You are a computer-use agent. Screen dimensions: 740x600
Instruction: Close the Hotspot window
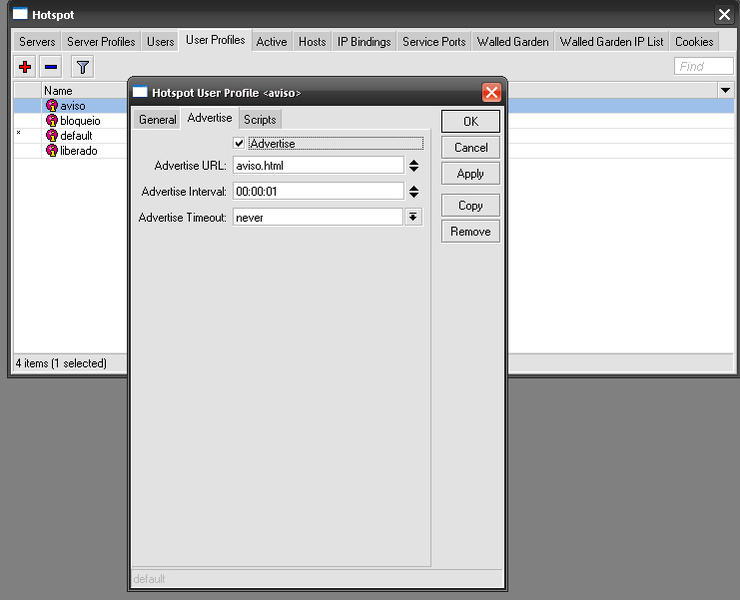point(724,15)
